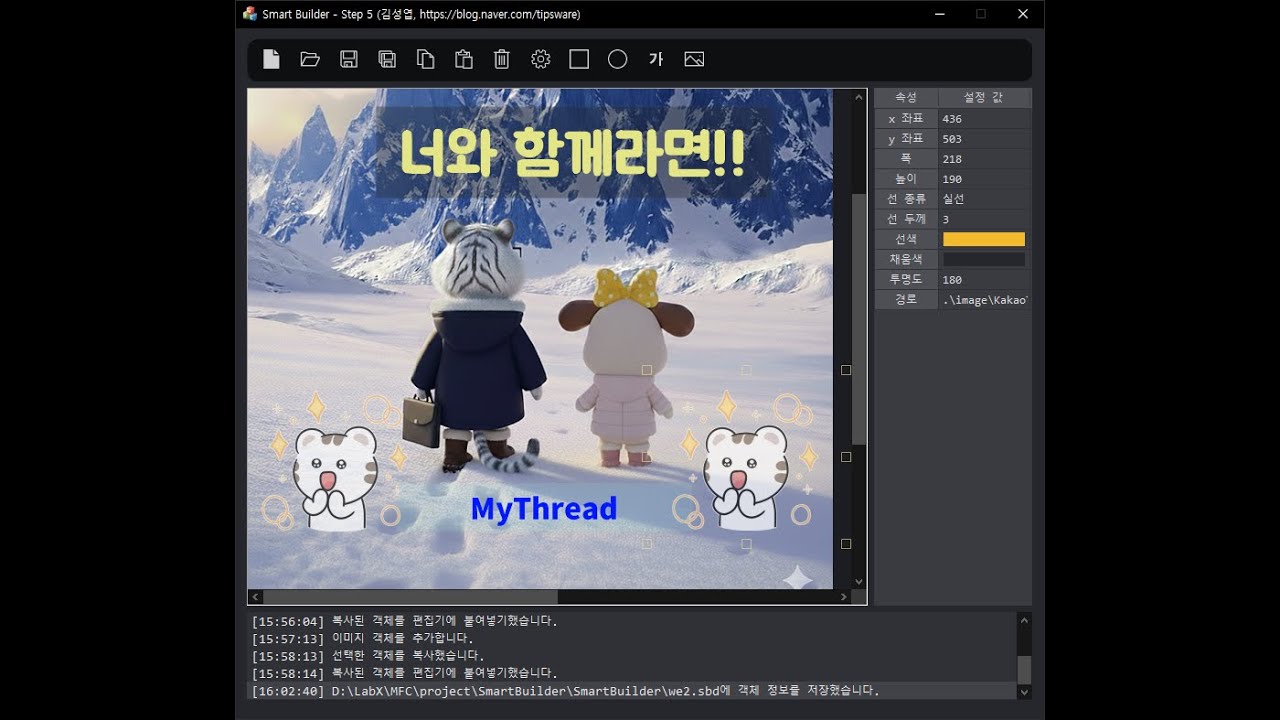This screenshot has height=720, width=1280.
Task: Click the Smart Builder app icon in the title bar
Action: [x=250, y=14]
